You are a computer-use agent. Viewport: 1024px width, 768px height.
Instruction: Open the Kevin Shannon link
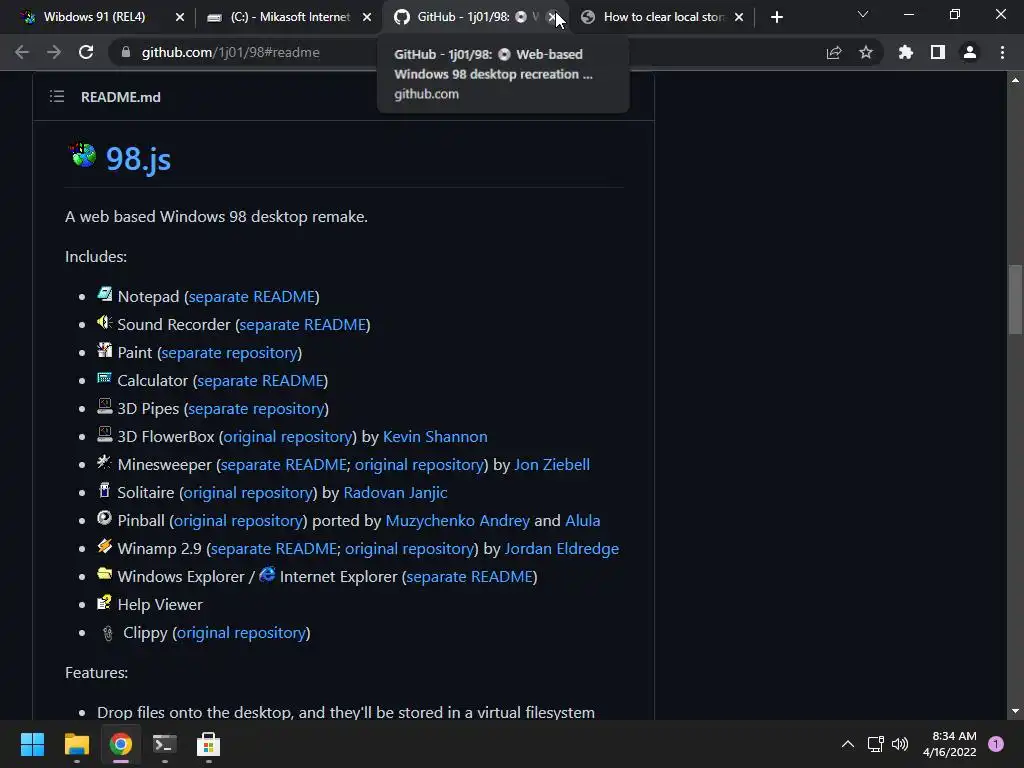(435, 436)
